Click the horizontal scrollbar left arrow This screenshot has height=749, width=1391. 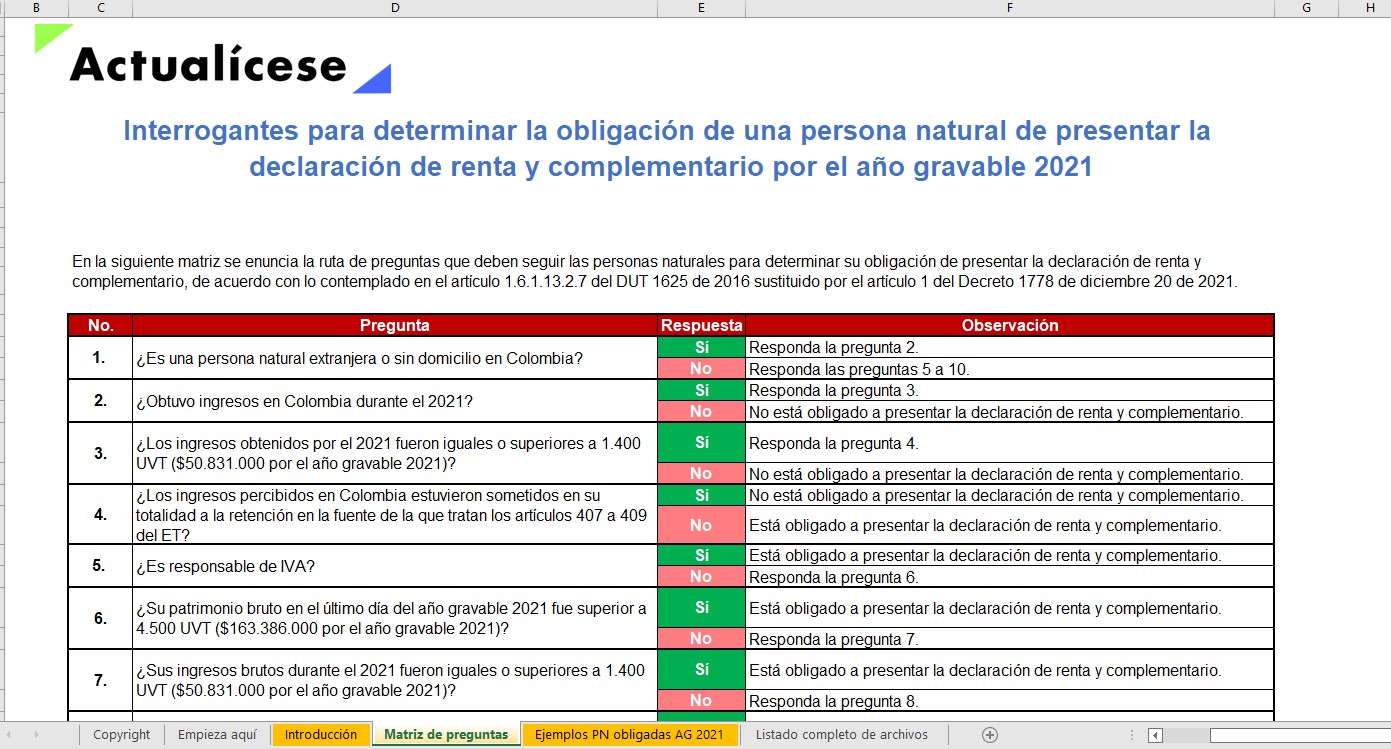[x=1155, y=735]
